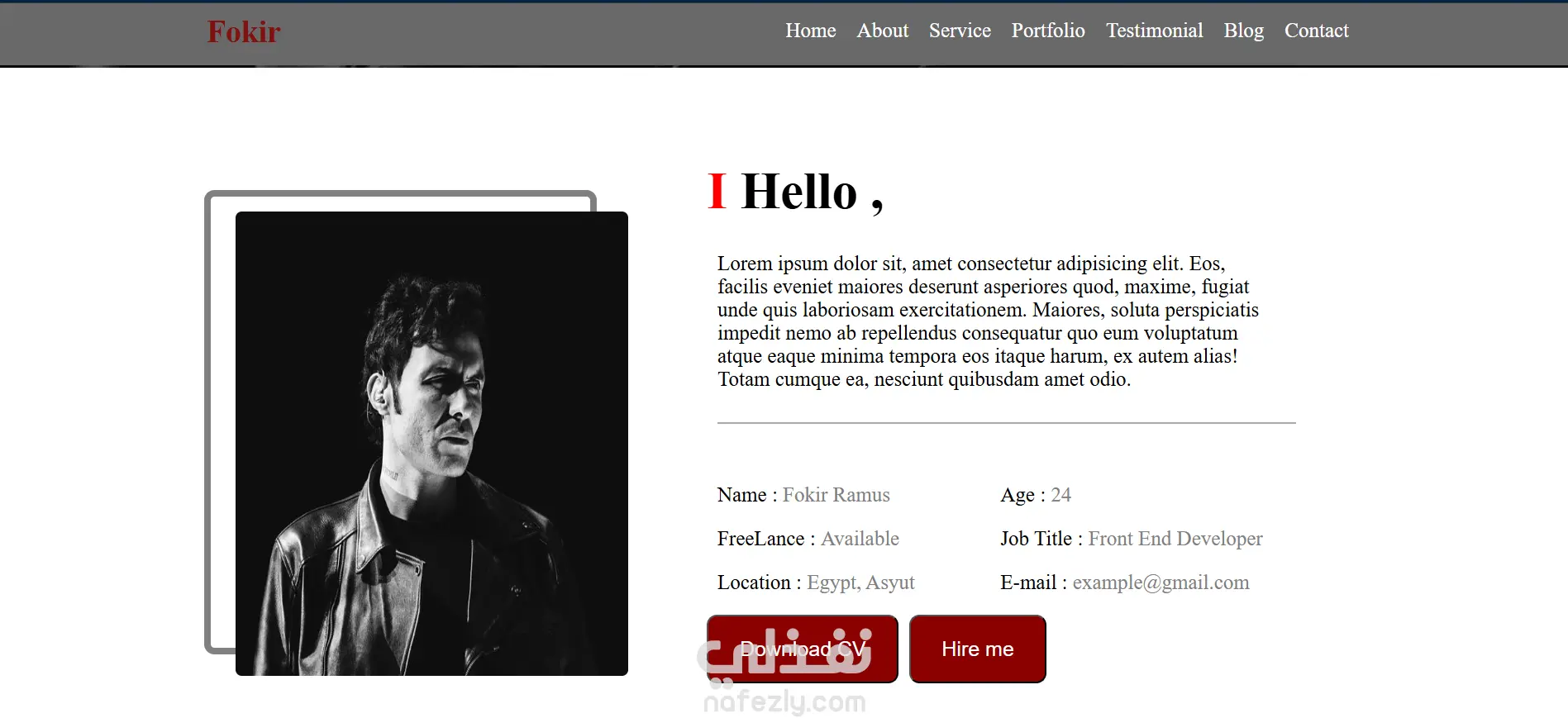Go to the Home nav link
The height and width of the screenshot is (718, 1568).
[x=810, y=31]
